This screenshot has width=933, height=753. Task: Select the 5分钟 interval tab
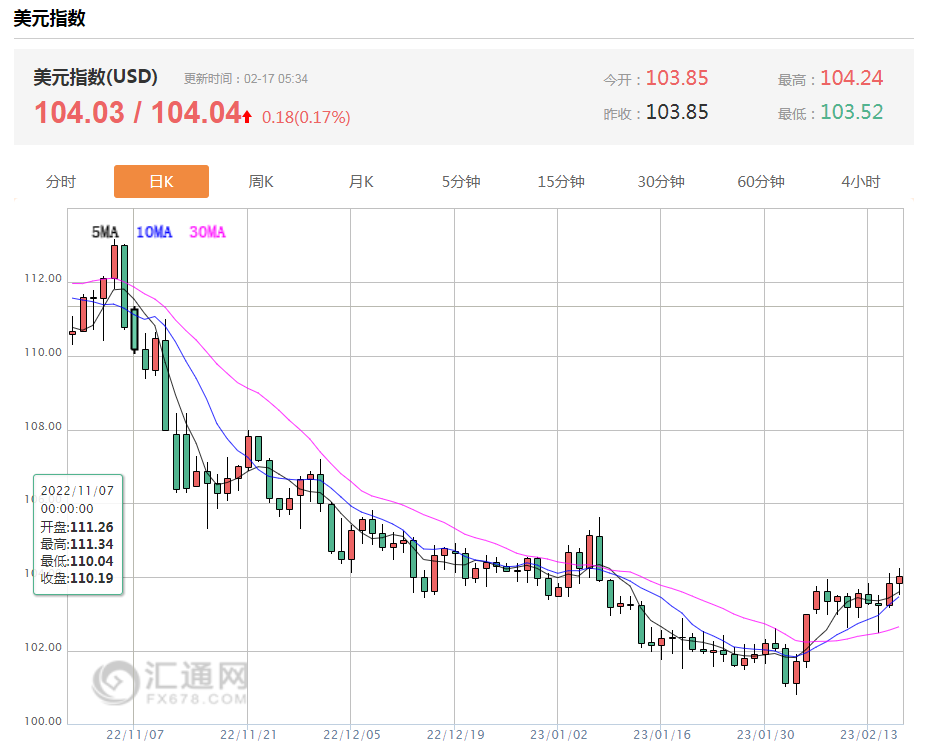pyautogui.click(x=461, y=182)
